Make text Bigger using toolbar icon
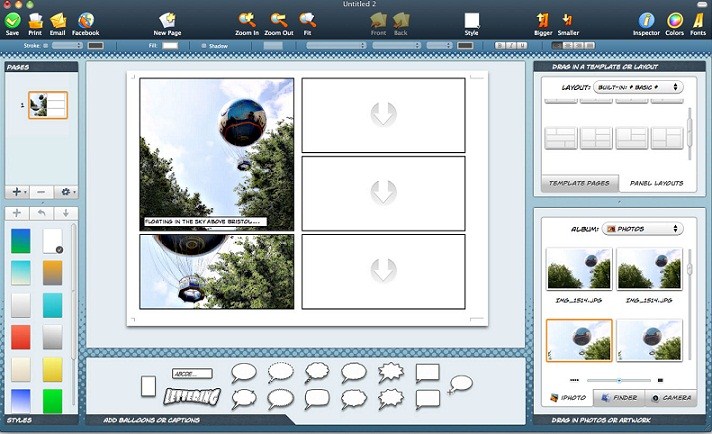The image size is (712, 434). coord(543,20)
